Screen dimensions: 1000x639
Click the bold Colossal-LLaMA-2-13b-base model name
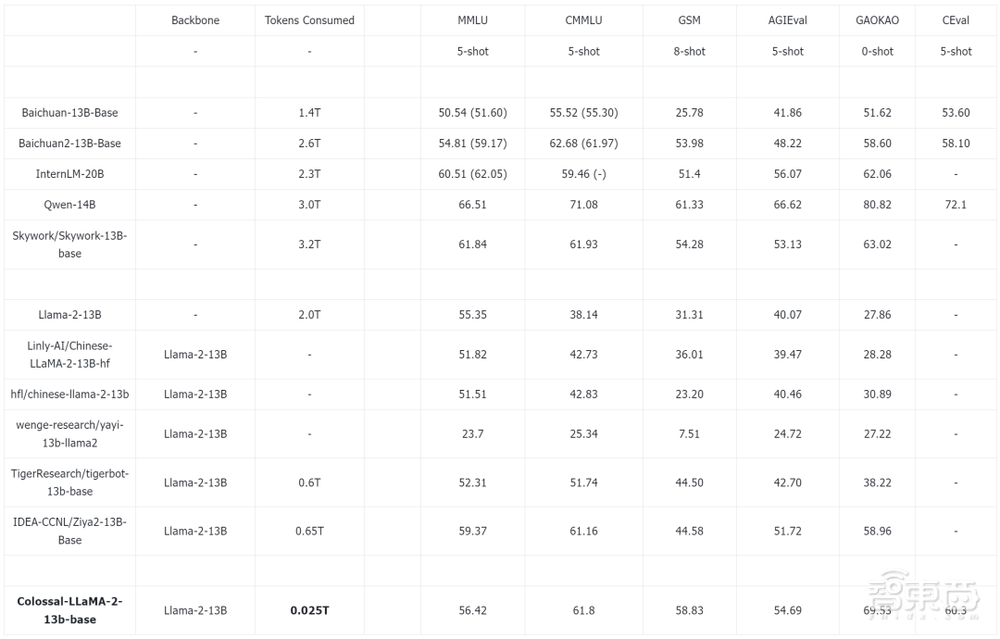(70, 610)
